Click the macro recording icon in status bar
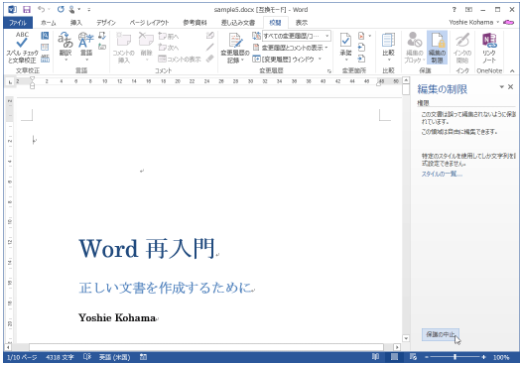The image size is (520, 365). point(143,357)
